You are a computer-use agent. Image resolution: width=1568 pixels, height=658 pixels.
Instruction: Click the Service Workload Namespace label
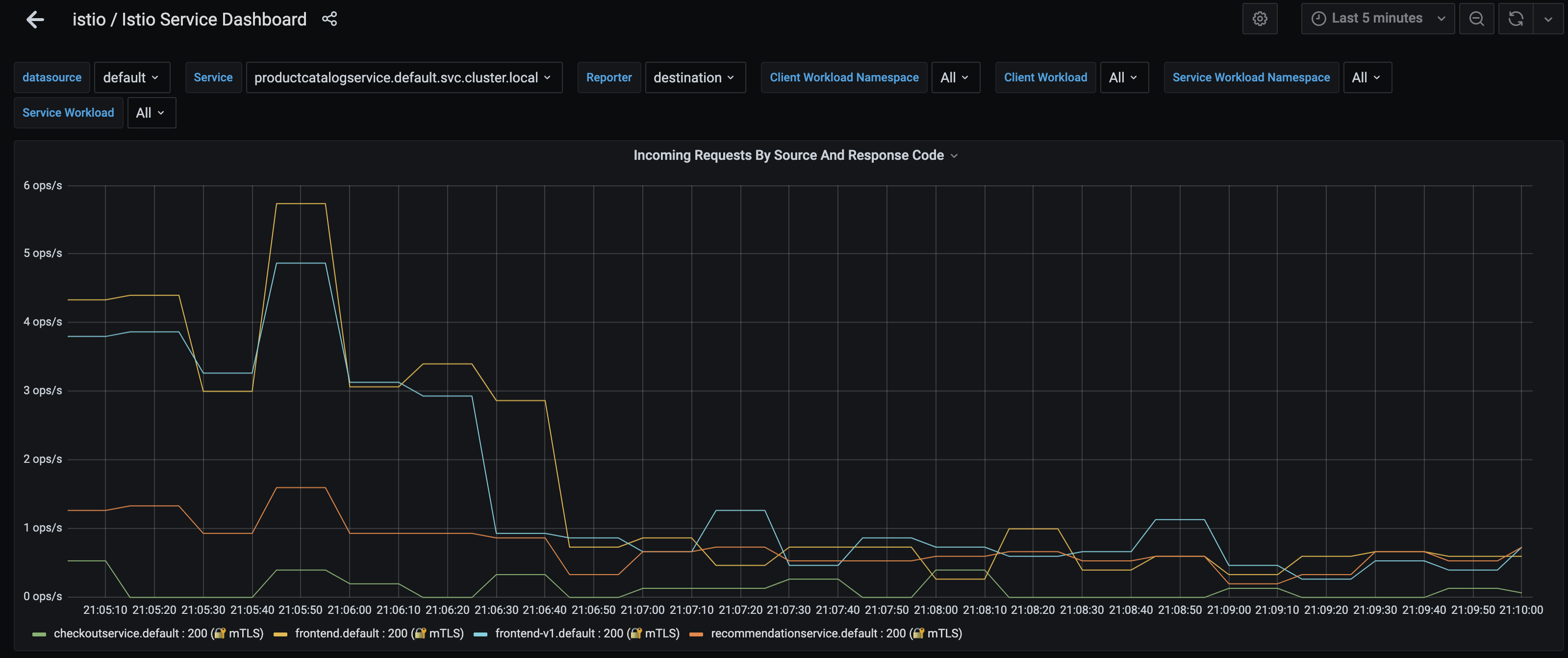click(x=1251, y=77)
